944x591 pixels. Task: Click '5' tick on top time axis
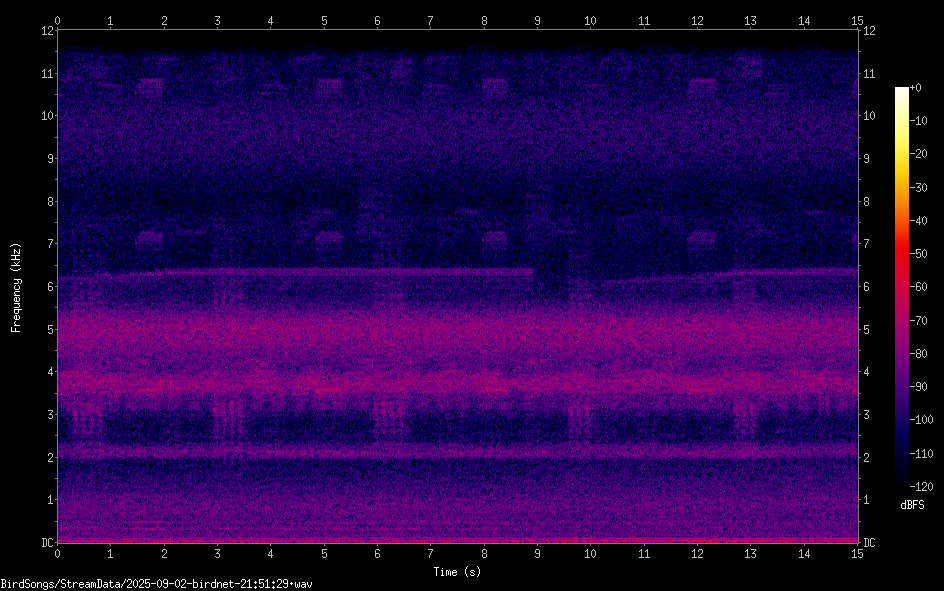(324, 21)
